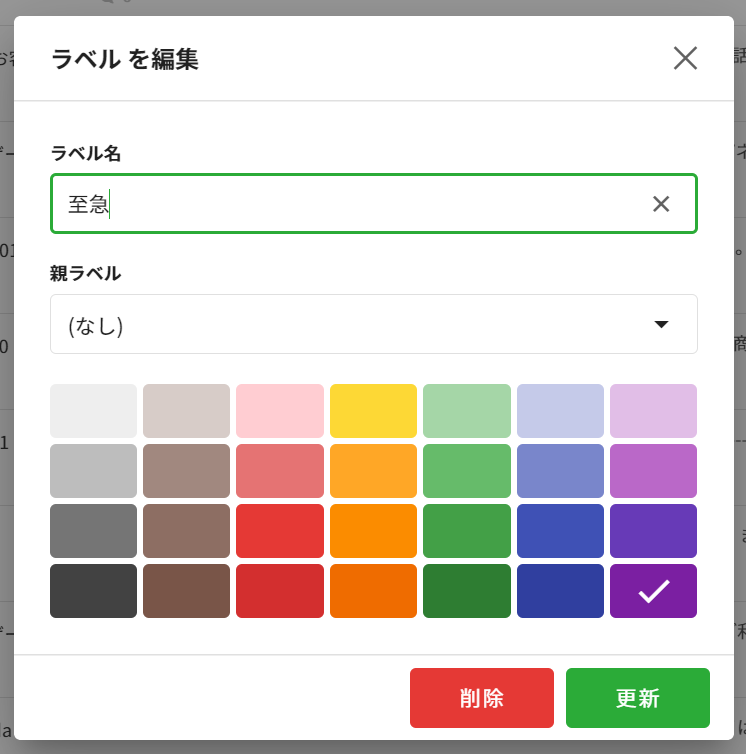
Task: Pick the light green color swatch
Action: [x=467, y=411]
